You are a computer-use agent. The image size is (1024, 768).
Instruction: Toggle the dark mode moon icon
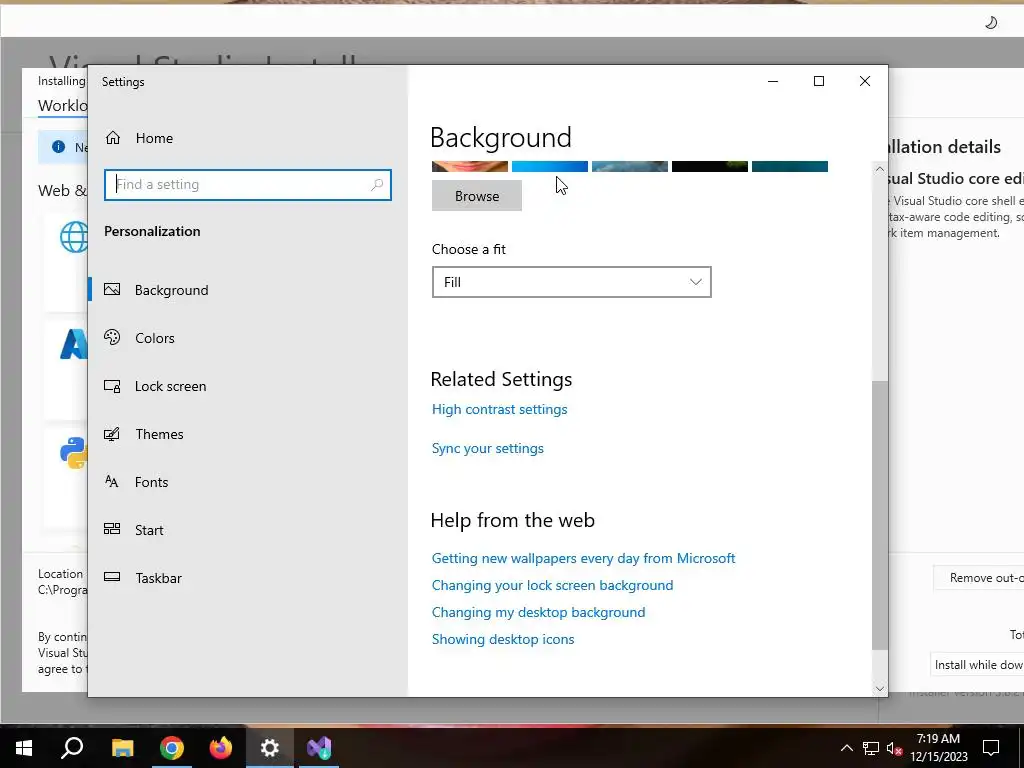tap(991, 23)
